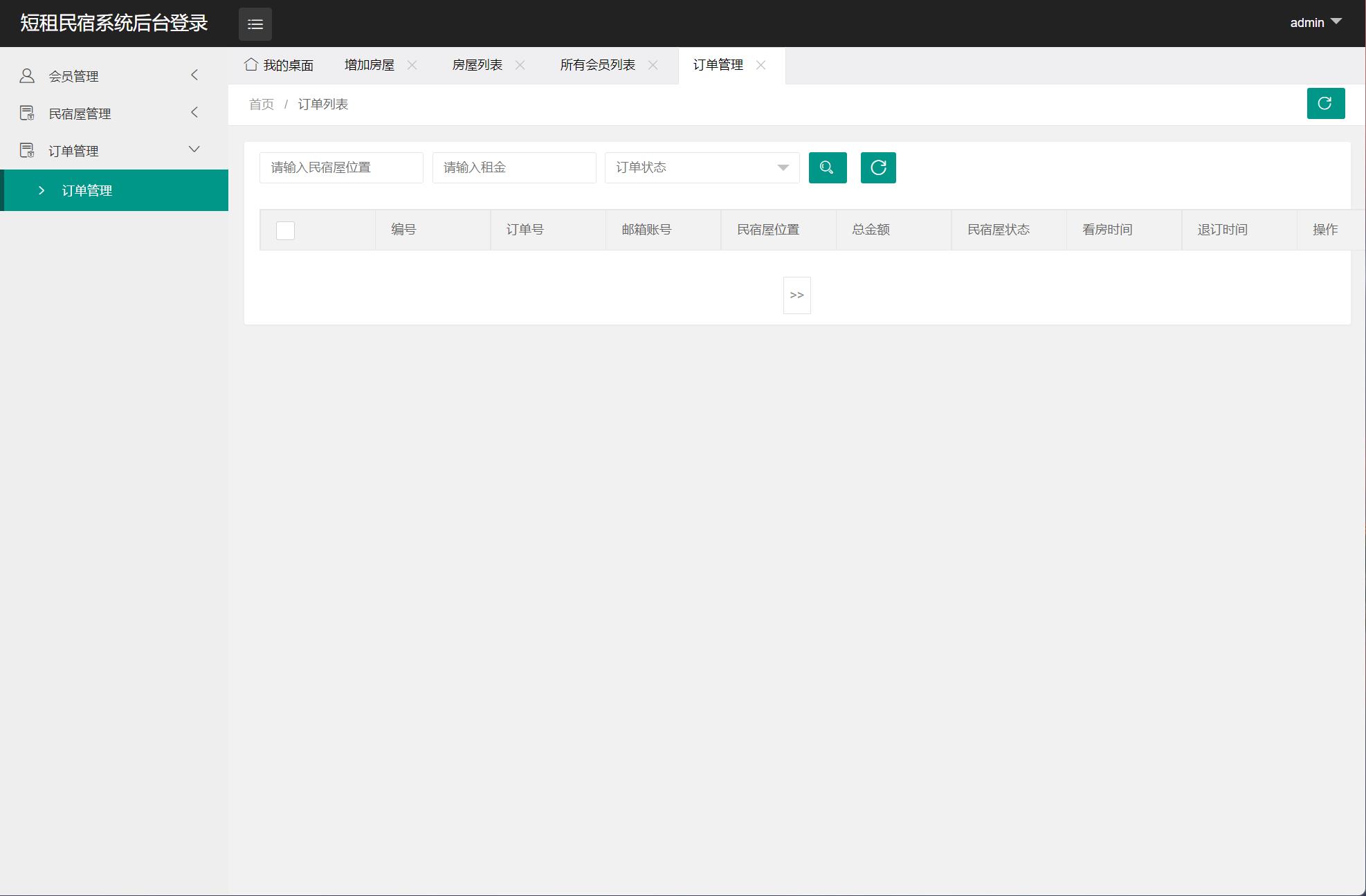Click the refresh icon beside search button
The width and height of the screenshot is (1366, 896).
pyautogui.click(x=877, y=167)
